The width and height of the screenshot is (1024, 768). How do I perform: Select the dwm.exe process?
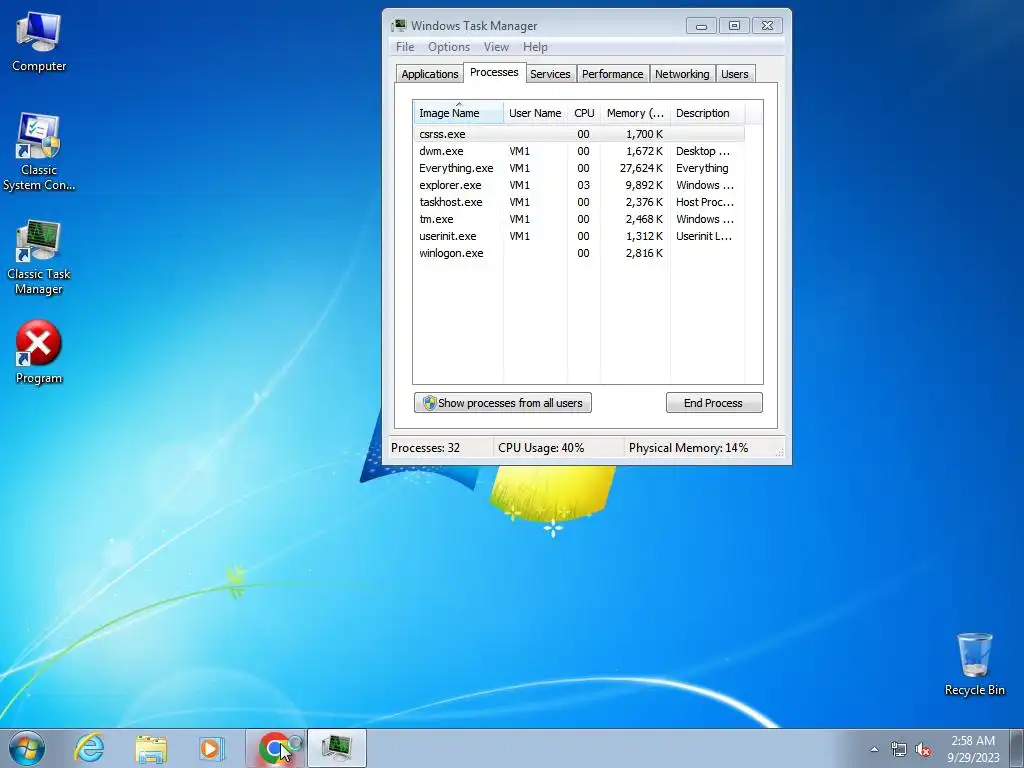579,151
